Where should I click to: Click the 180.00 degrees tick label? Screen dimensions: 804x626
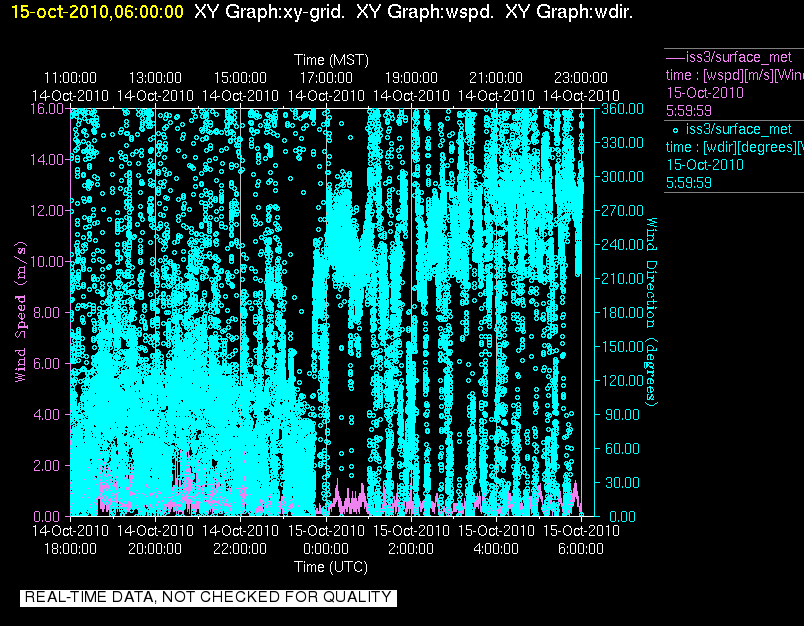622,313
